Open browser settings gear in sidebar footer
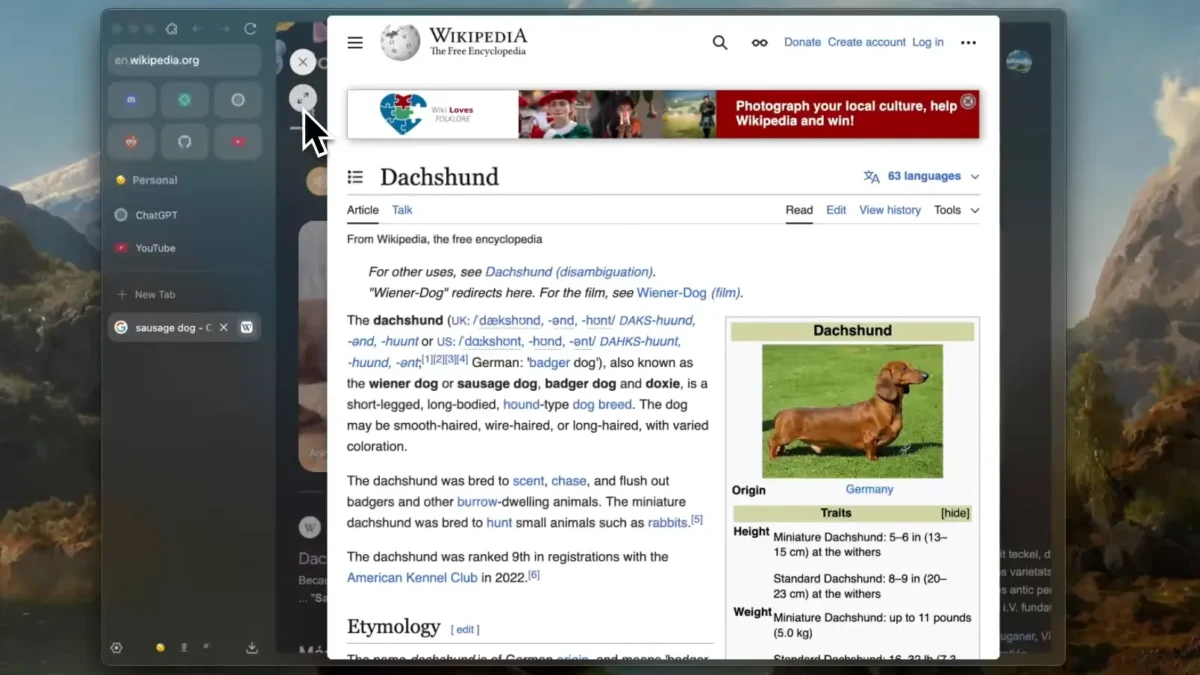 click(x=117, y=648)
